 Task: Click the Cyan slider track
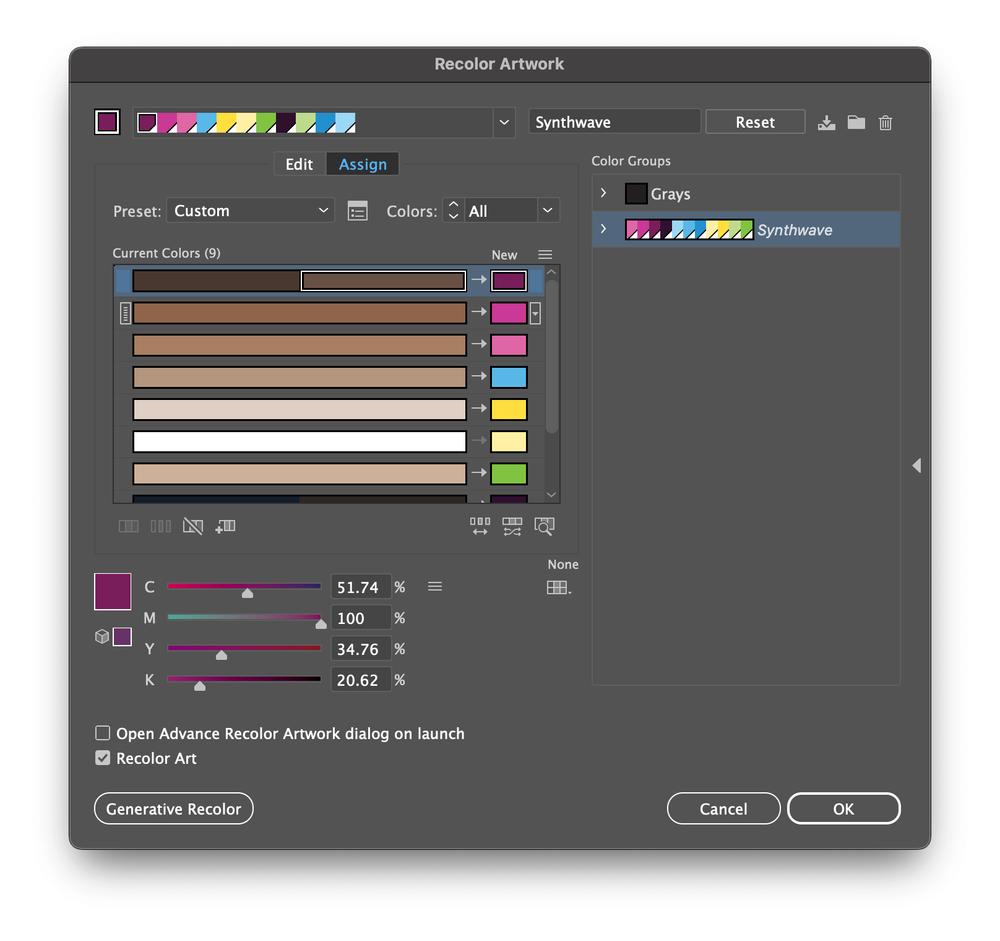(x=244, y=586)
